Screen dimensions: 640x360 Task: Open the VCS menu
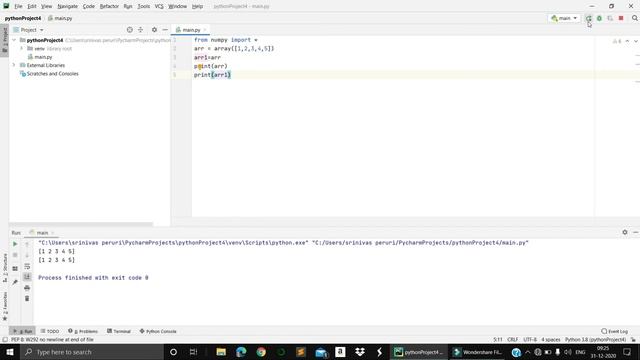[159, 6]
